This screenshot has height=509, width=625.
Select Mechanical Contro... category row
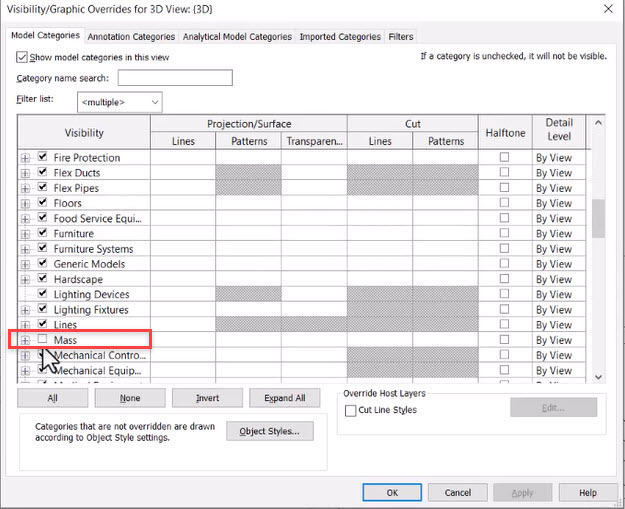100,355
